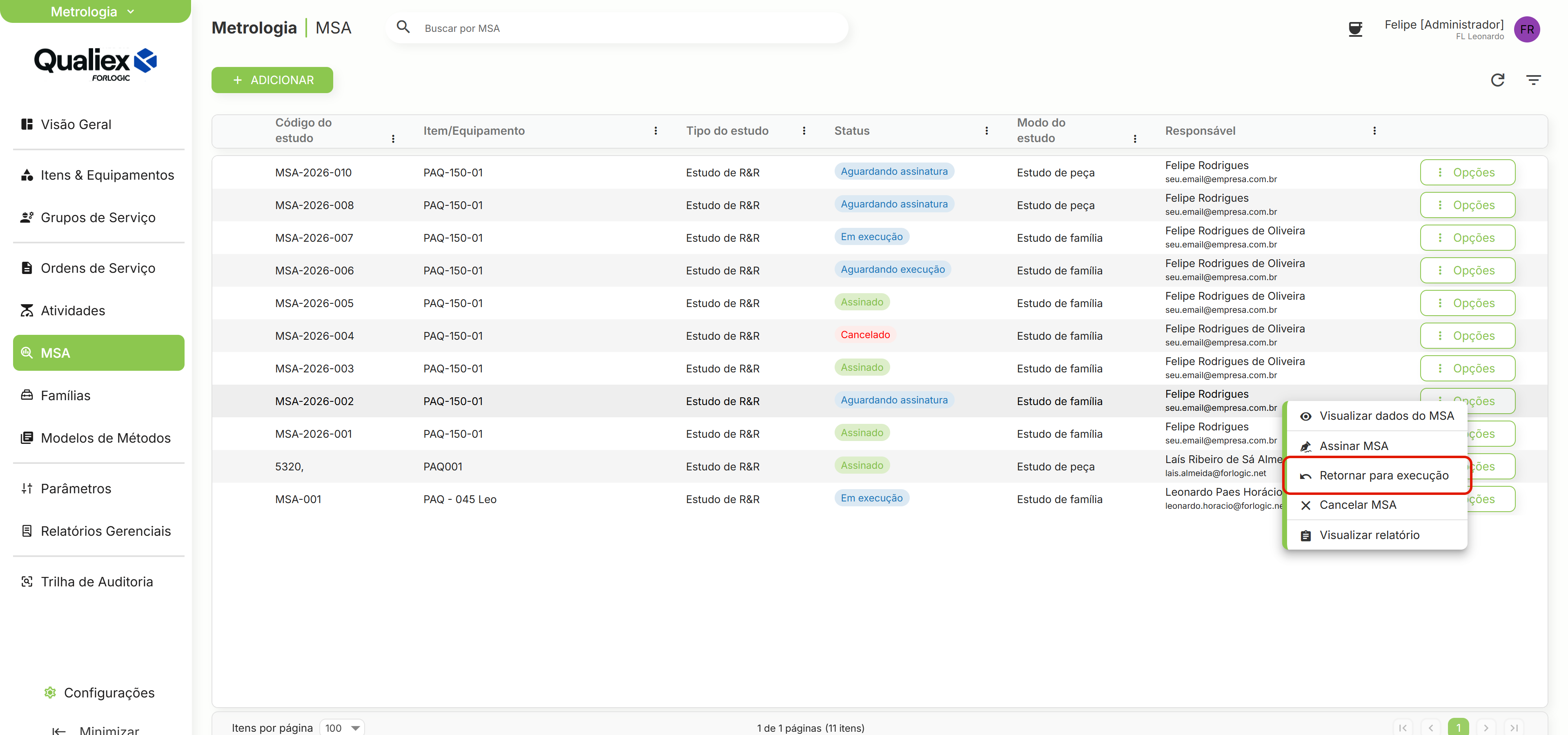1568x735 pixels.
Task: Open Tipo do estudo column menu
Action: coord(804,131)
